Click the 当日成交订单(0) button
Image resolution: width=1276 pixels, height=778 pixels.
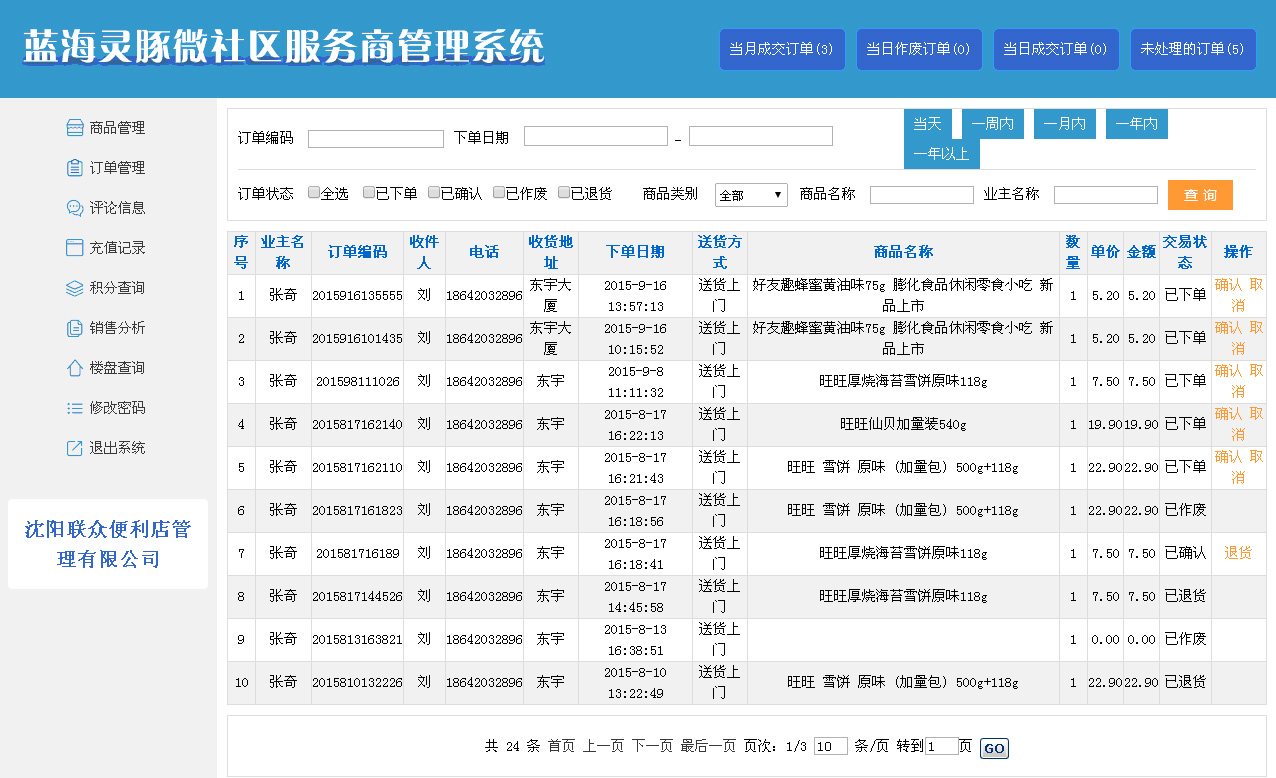1056,49
